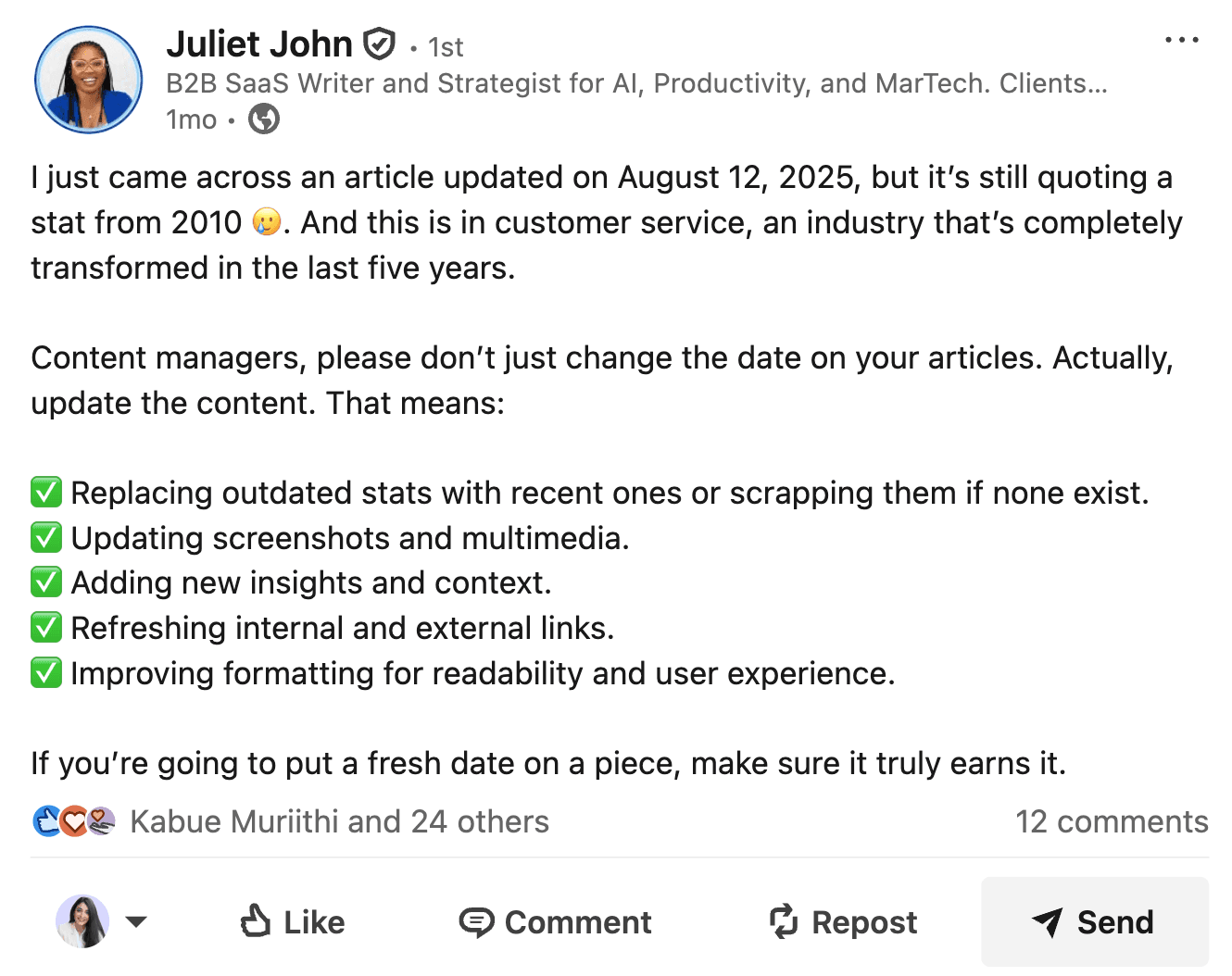Click the Like thumbs-up icon
Screen dimensions: 1232x976
[255, 921]
